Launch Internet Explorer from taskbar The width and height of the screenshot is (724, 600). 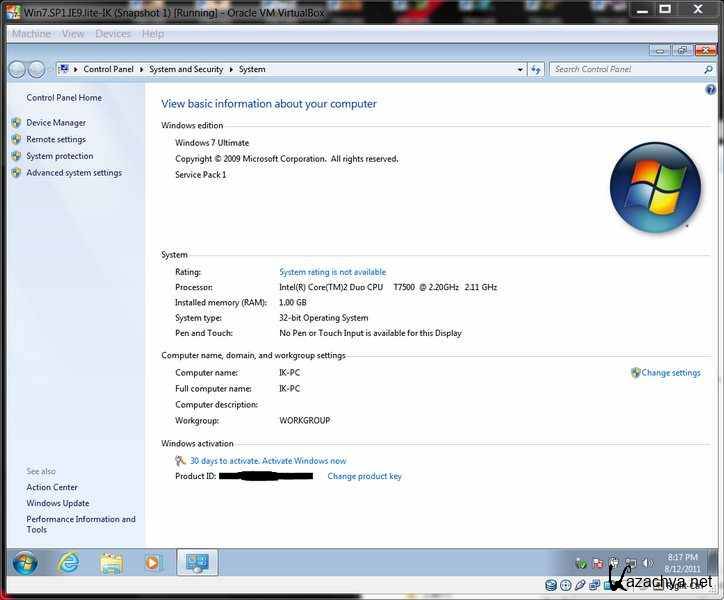pos(68,563)
